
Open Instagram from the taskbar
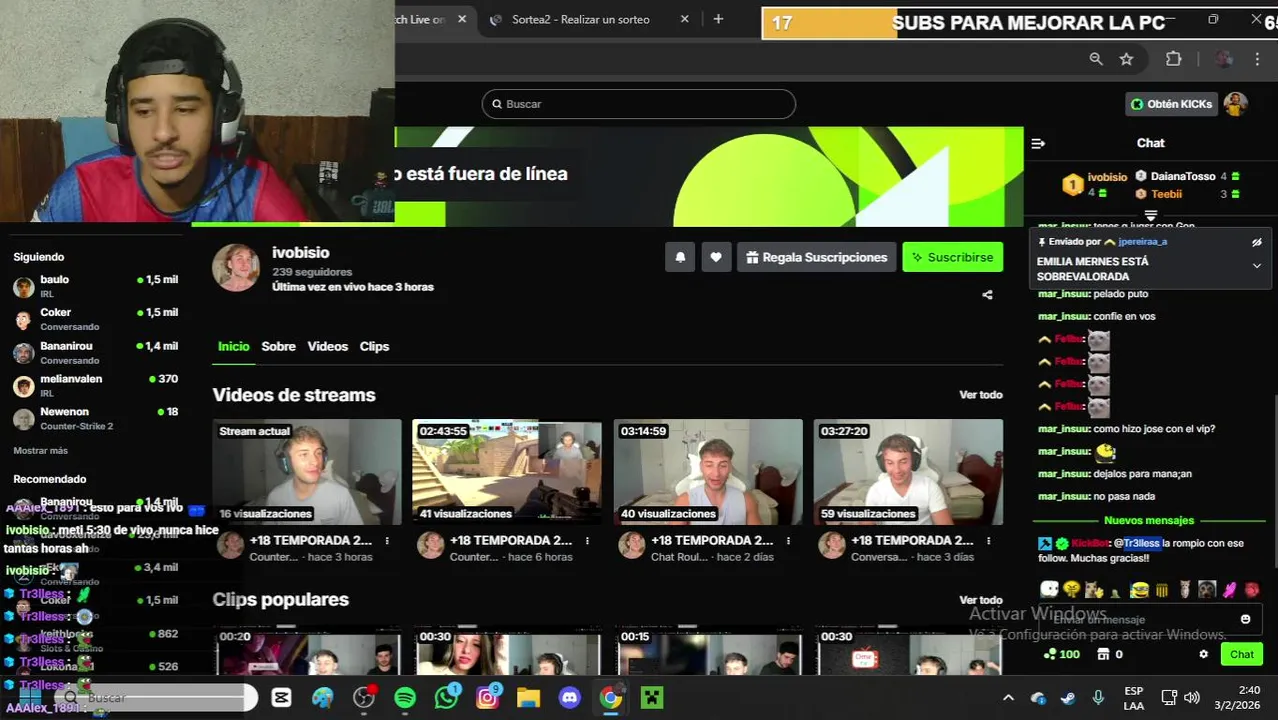[x=487, y=698]
